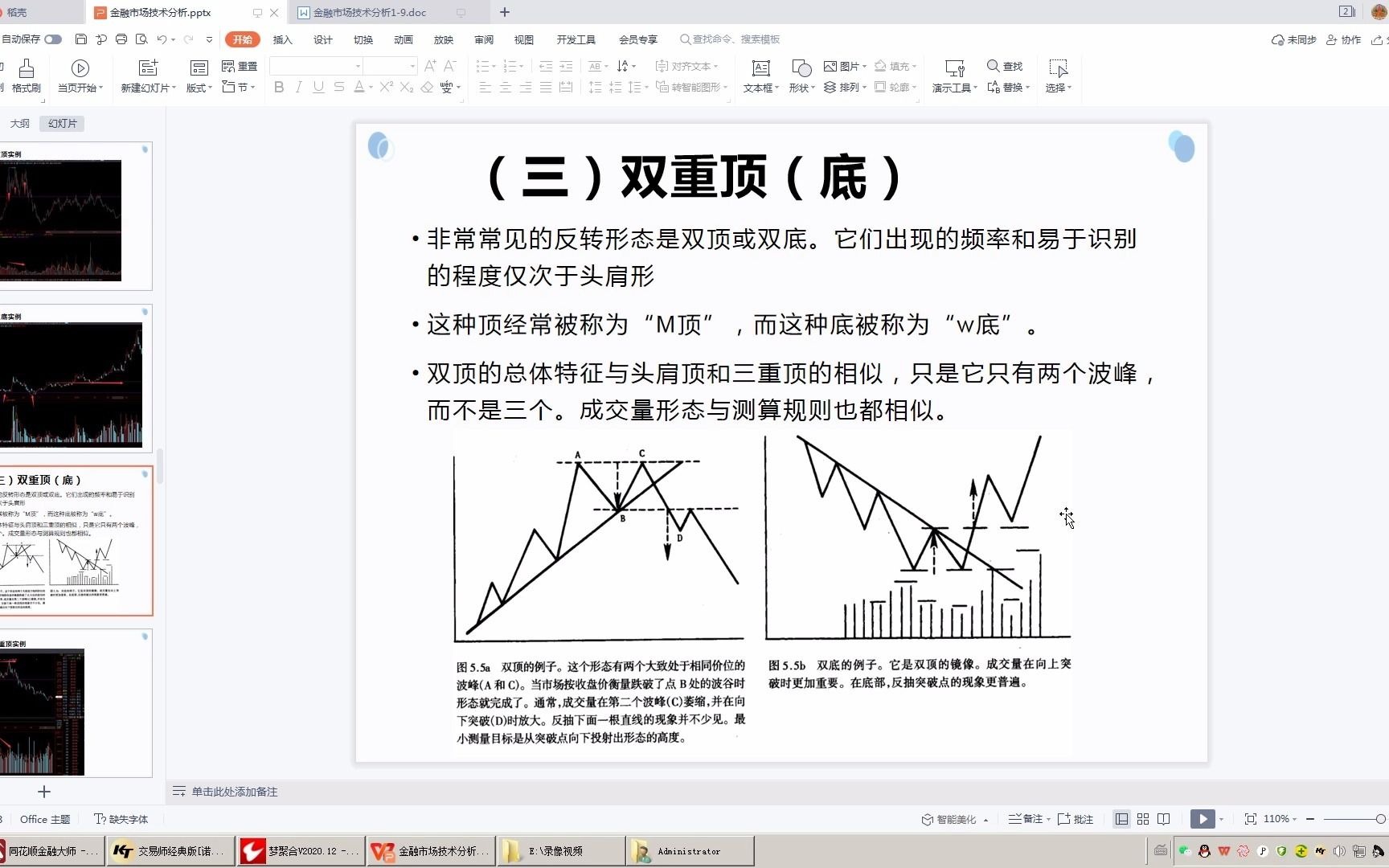Select the 开始 ribbon tab
This screenshot has width=1389, height=868.
coord(242,39)
